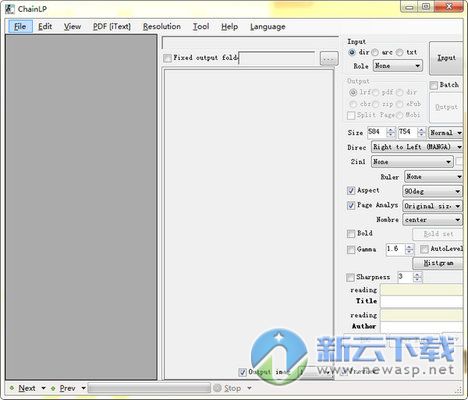Click the fixed output folder path field

pyautogui.click(x=277, y=58)
